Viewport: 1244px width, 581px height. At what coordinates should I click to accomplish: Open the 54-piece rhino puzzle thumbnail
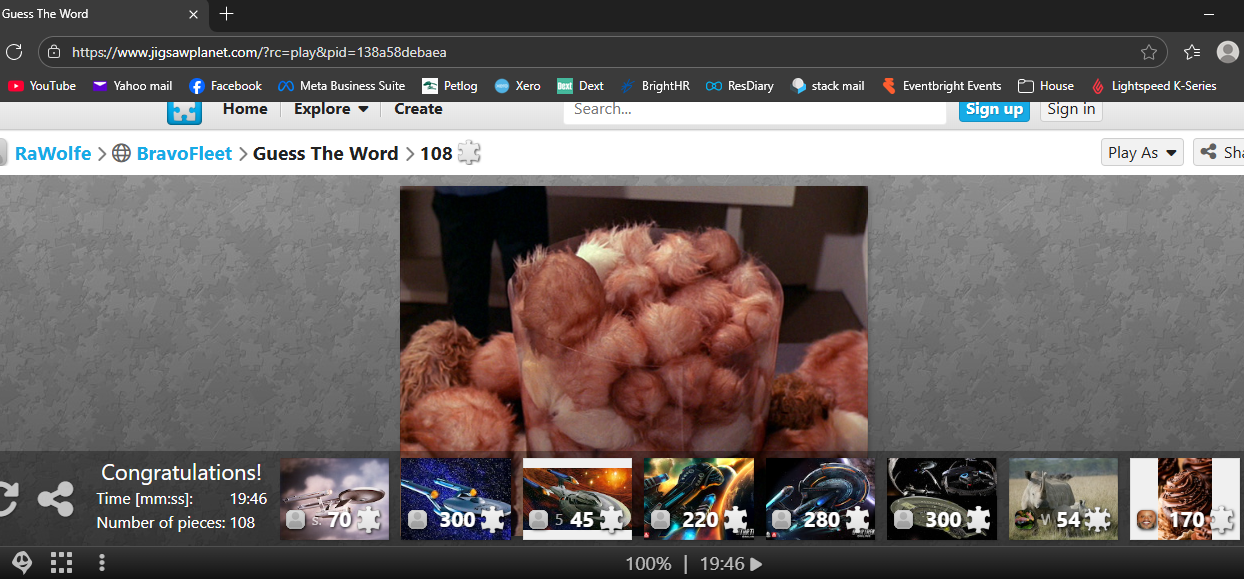[1063, 499]
